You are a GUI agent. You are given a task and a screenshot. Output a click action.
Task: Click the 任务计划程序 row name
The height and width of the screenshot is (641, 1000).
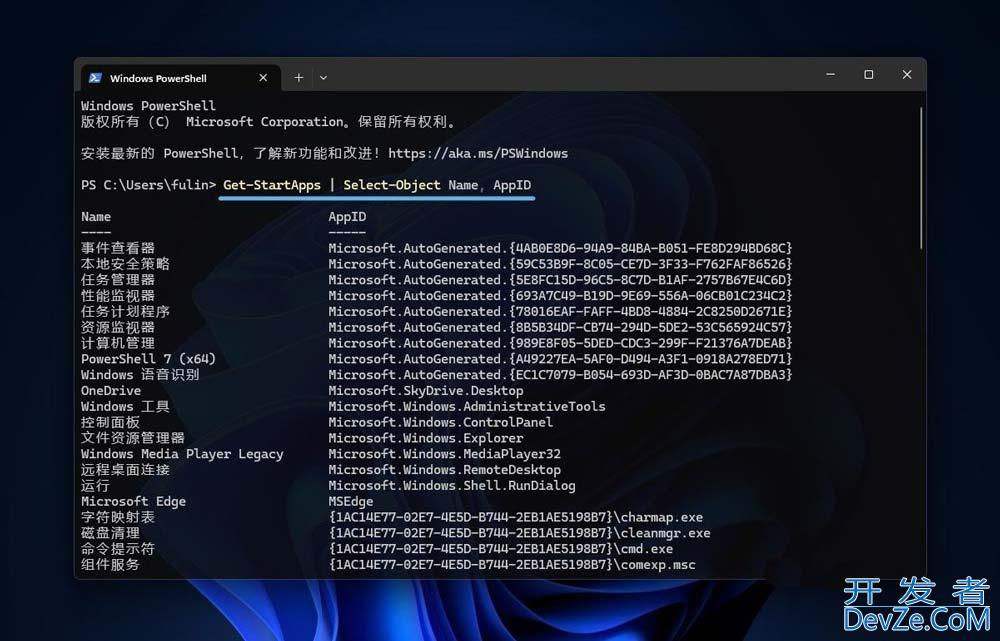tap(125, 312)
